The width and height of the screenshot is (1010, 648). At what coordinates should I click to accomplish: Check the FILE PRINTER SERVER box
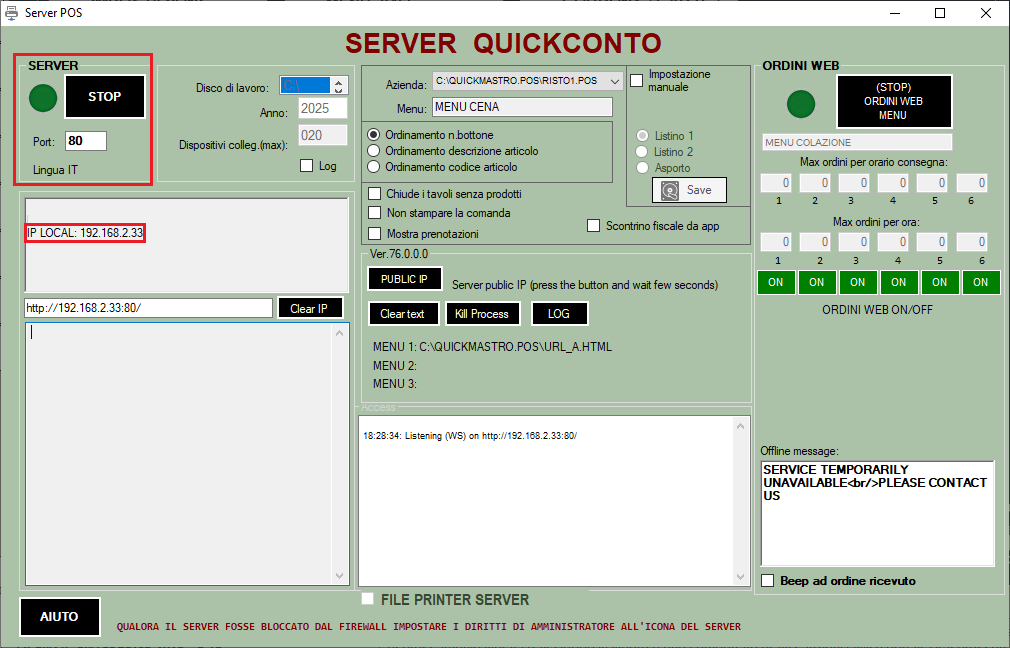pyautogui.click(x=368, y=599)
